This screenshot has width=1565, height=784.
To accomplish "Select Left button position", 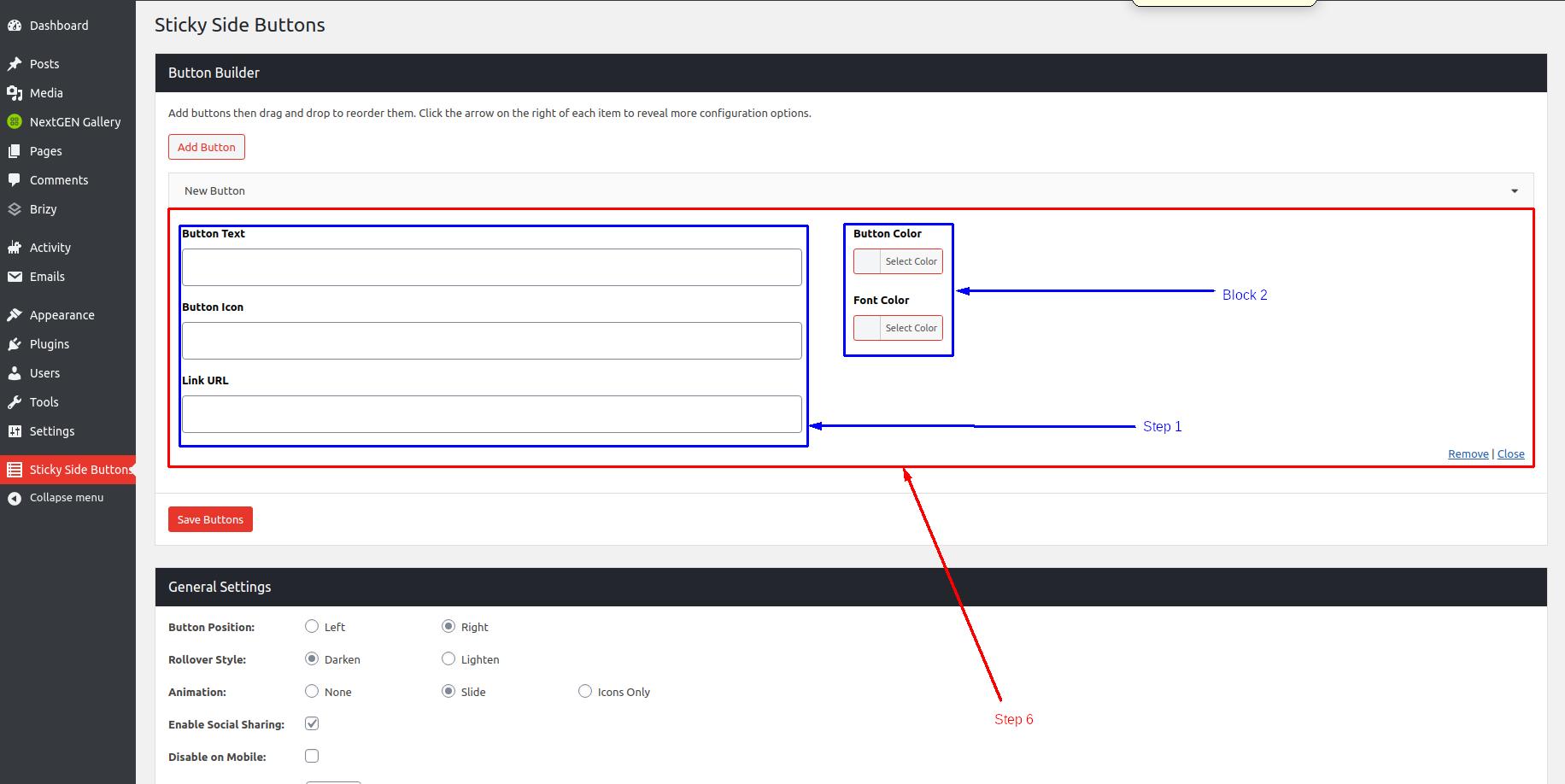I will 312,626.
